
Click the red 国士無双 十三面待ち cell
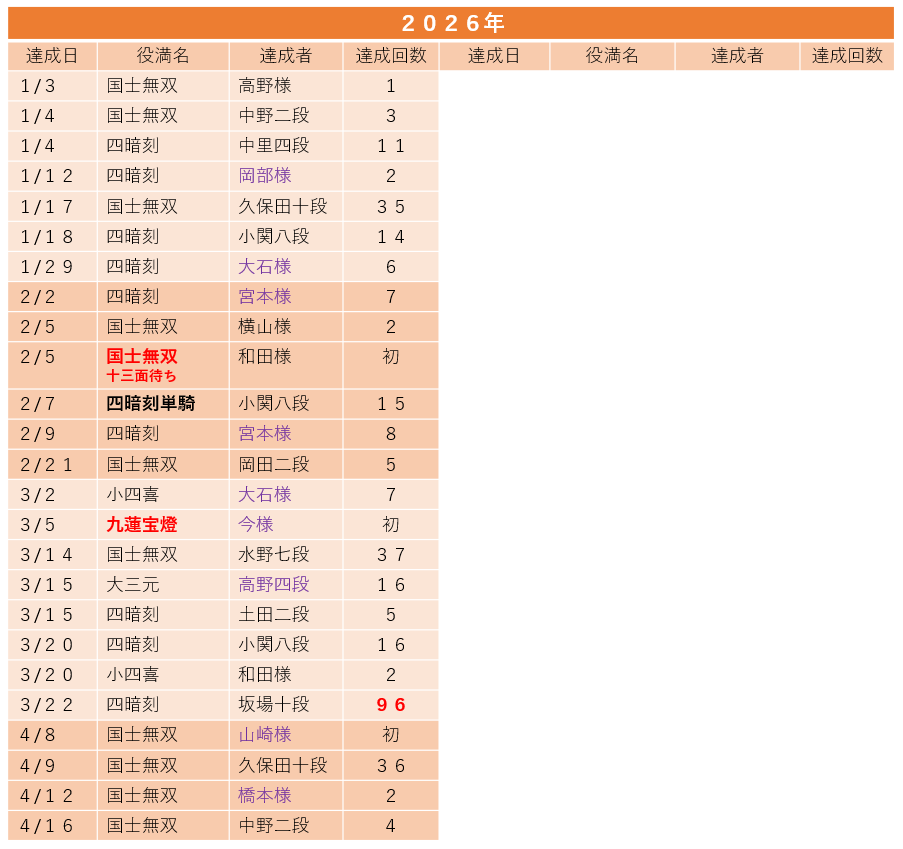point(142,365)
